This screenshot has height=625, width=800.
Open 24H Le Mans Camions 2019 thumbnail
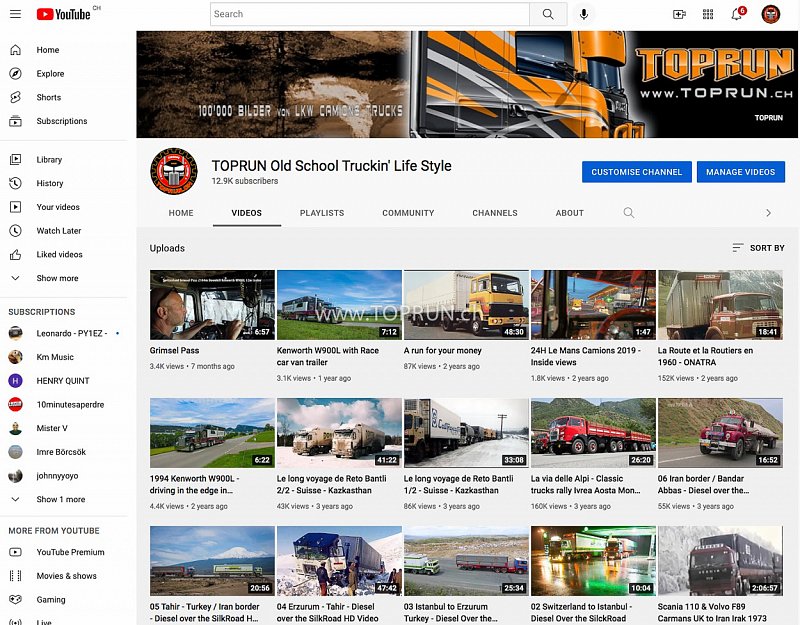[x=593, y=305]
